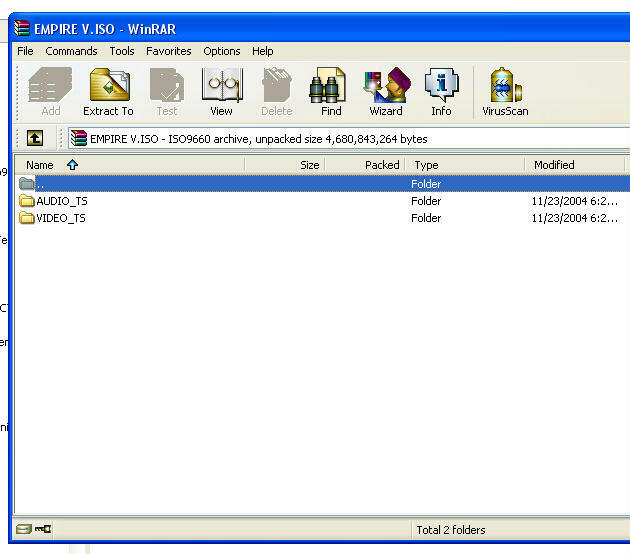Open the Tools menu
Image resolution: width=630 pixels, height=554 pixels.
click(x=122, y=51)
